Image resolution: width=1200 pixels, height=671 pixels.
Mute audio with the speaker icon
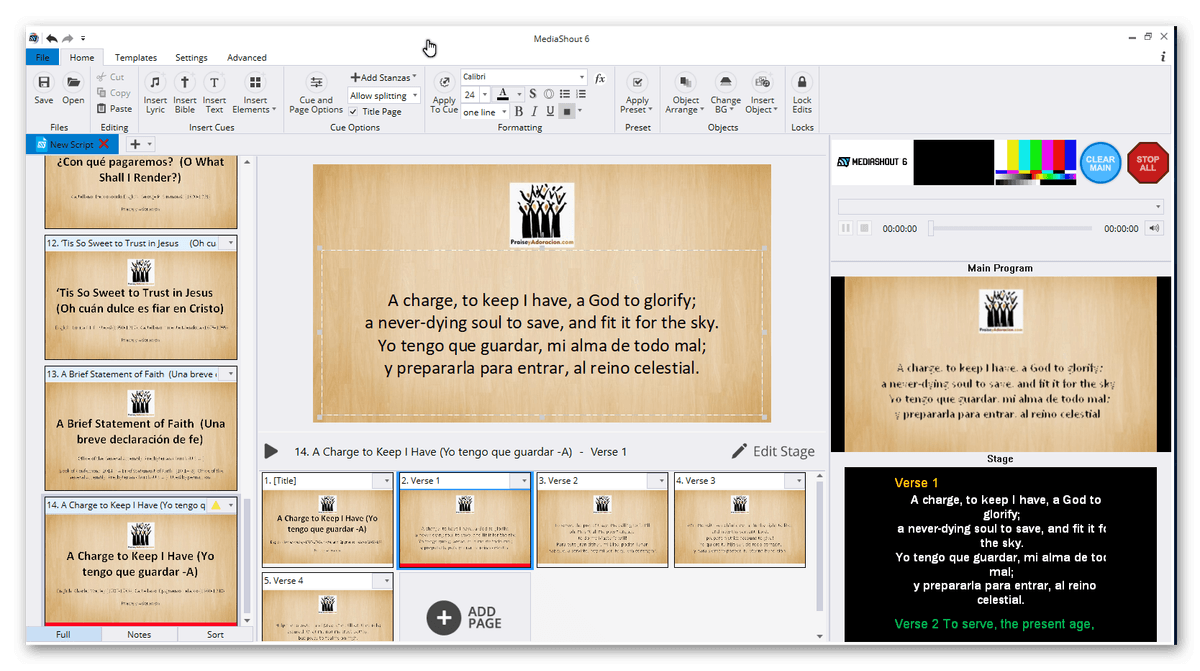[1155, 228]
